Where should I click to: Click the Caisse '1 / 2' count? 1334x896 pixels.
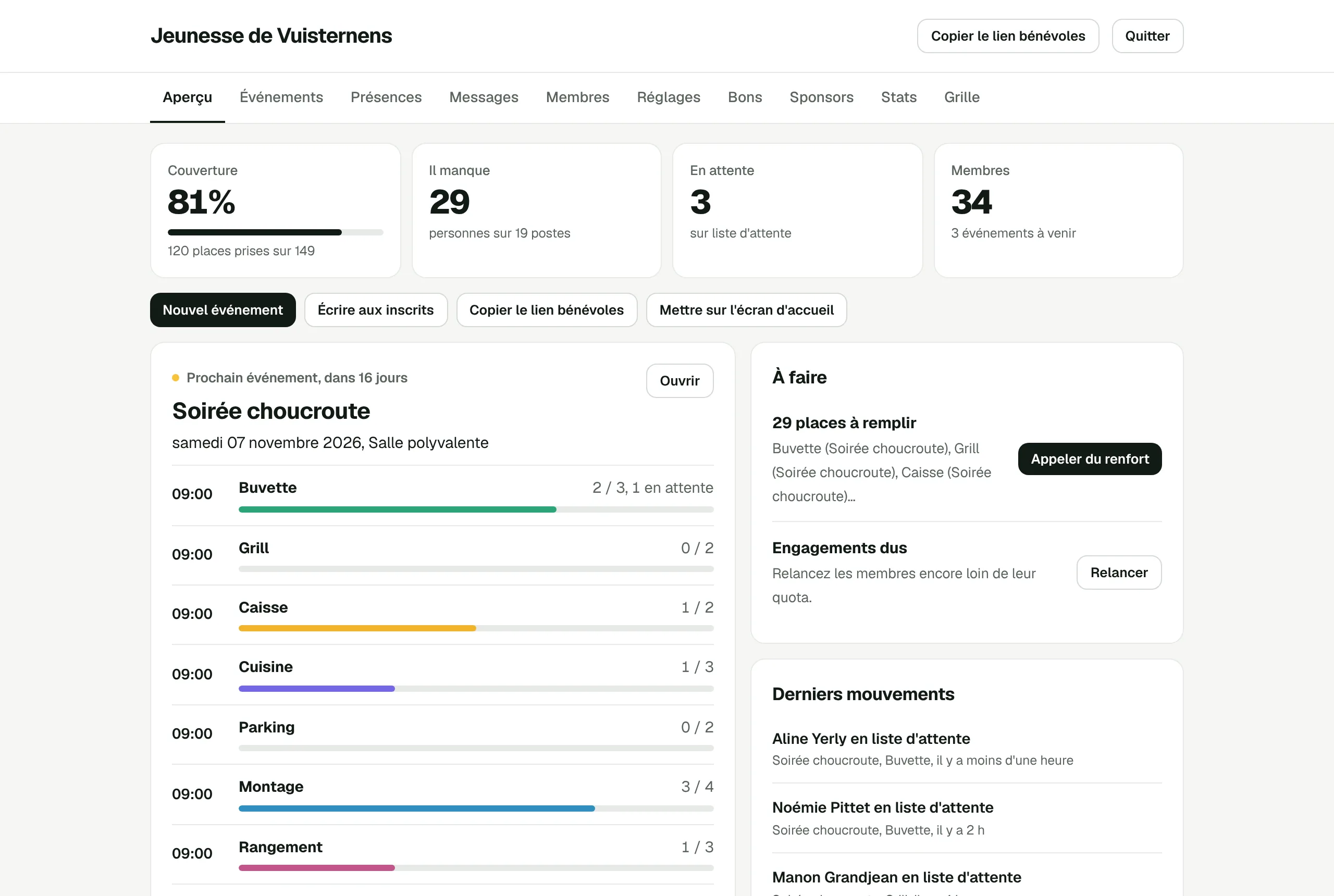pos(697,607)
